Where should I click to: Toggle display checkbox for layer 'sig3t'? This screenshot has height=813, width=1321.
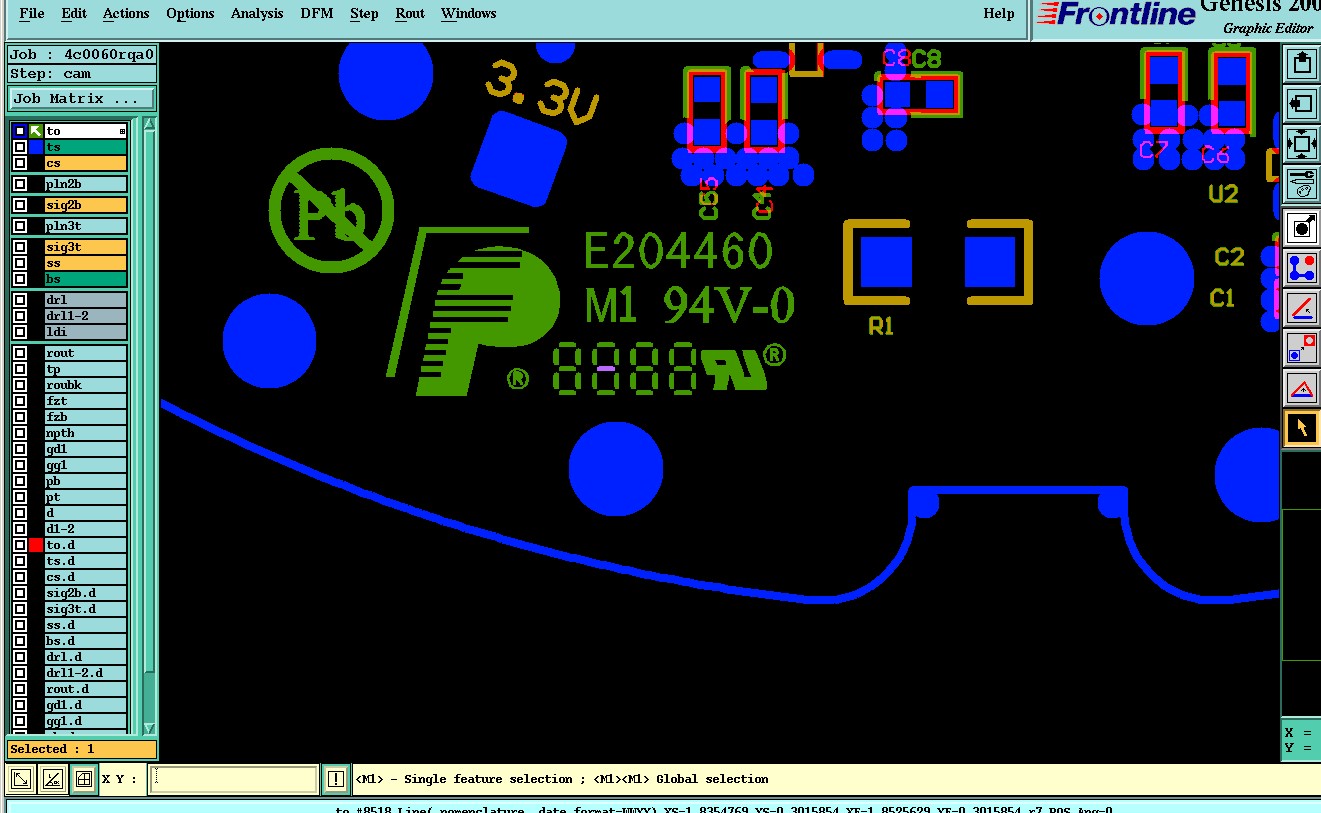(19, 247)
